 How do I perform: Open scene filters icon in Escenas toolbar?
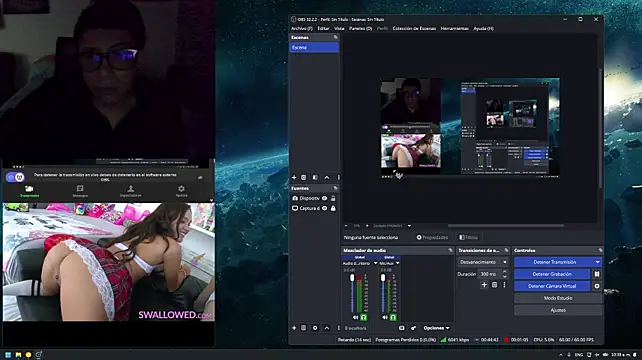click(315, 177)
